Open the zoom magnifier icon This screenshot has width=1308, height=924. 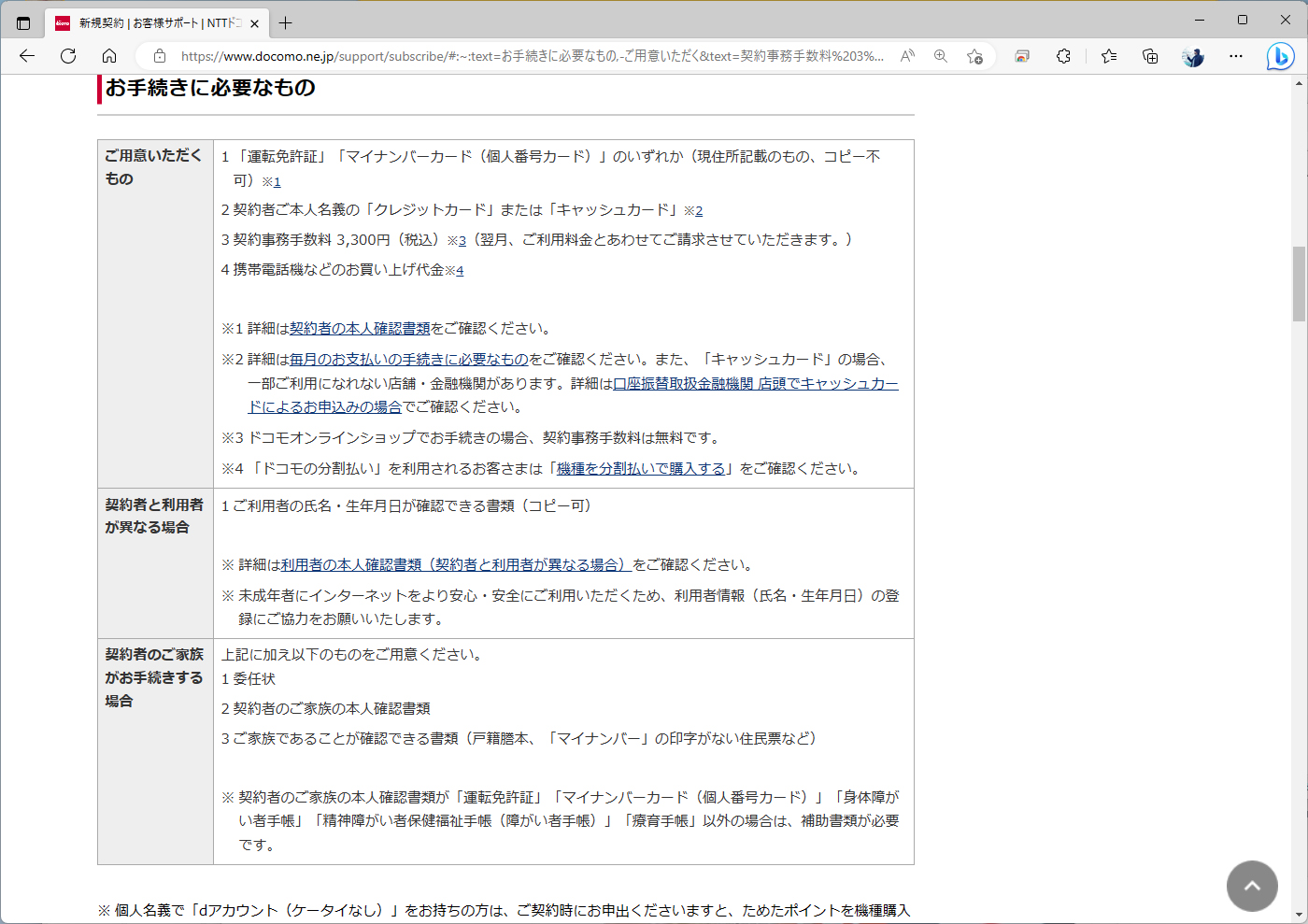[941, 56]
